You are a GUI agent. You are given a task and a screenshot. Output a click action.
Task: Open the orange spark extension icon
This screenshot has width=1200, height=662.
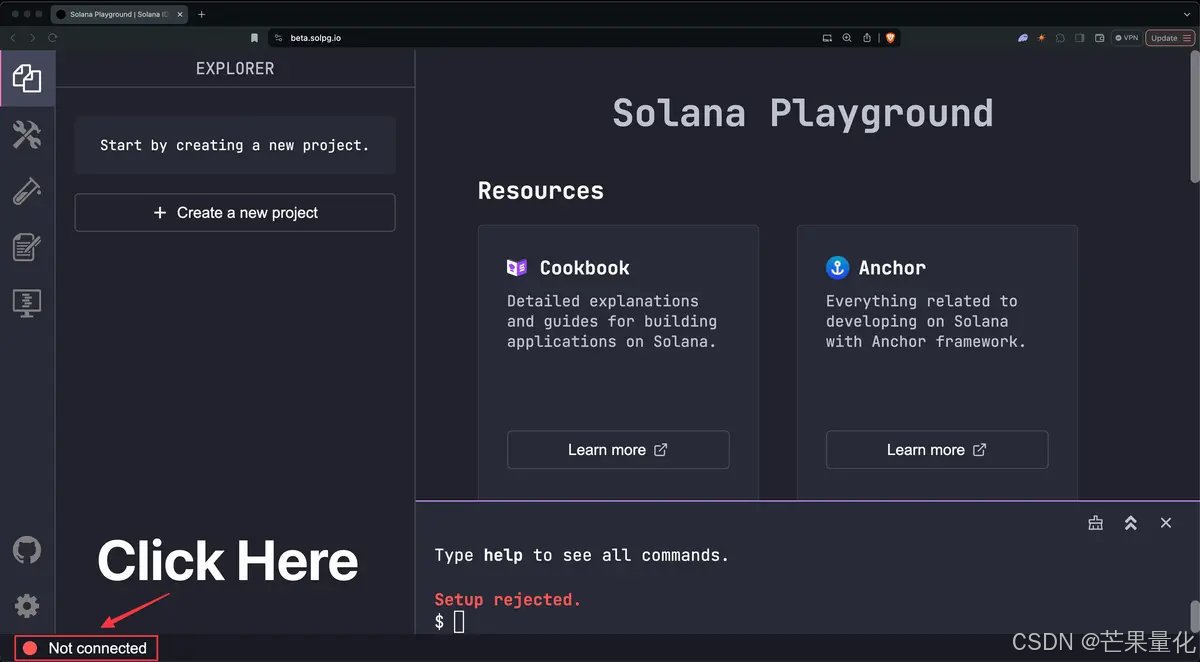coord(1042,38)
